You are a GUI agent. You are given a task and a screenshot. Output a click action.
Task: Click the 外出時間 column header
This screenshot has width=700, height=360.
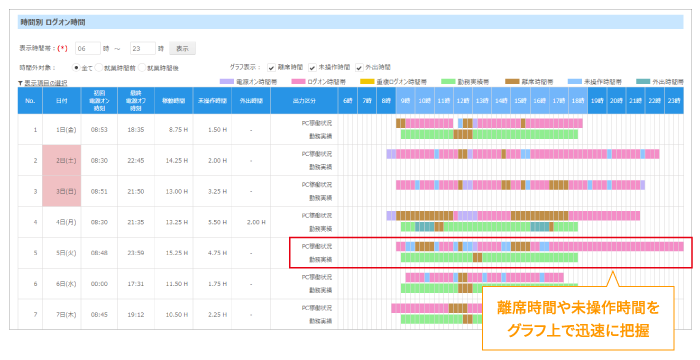pyautogui.click(x=251, y=101)
